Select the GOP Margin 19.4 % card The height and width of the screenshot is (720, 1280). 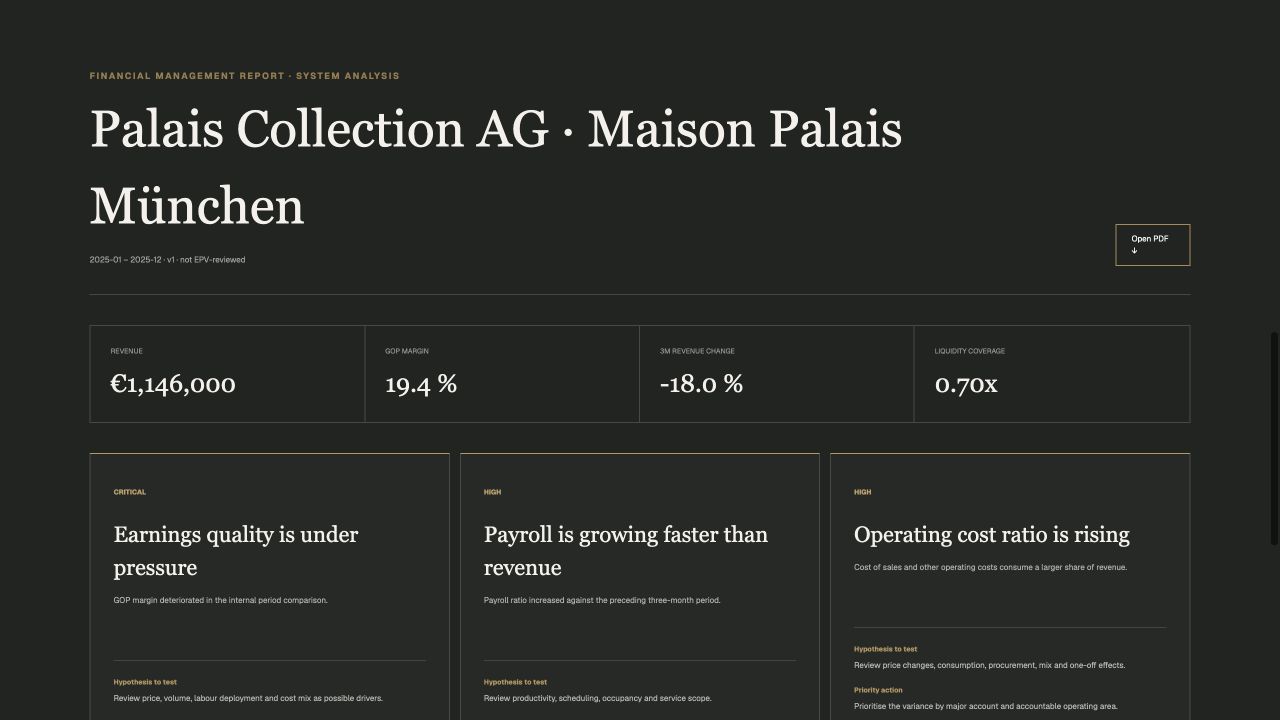pos(502,374)
